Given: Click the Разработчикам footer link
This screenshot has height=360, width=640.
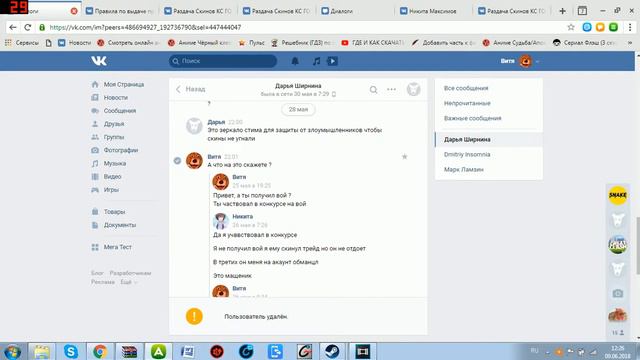Looking at the screenshot, I should [130, 273].
